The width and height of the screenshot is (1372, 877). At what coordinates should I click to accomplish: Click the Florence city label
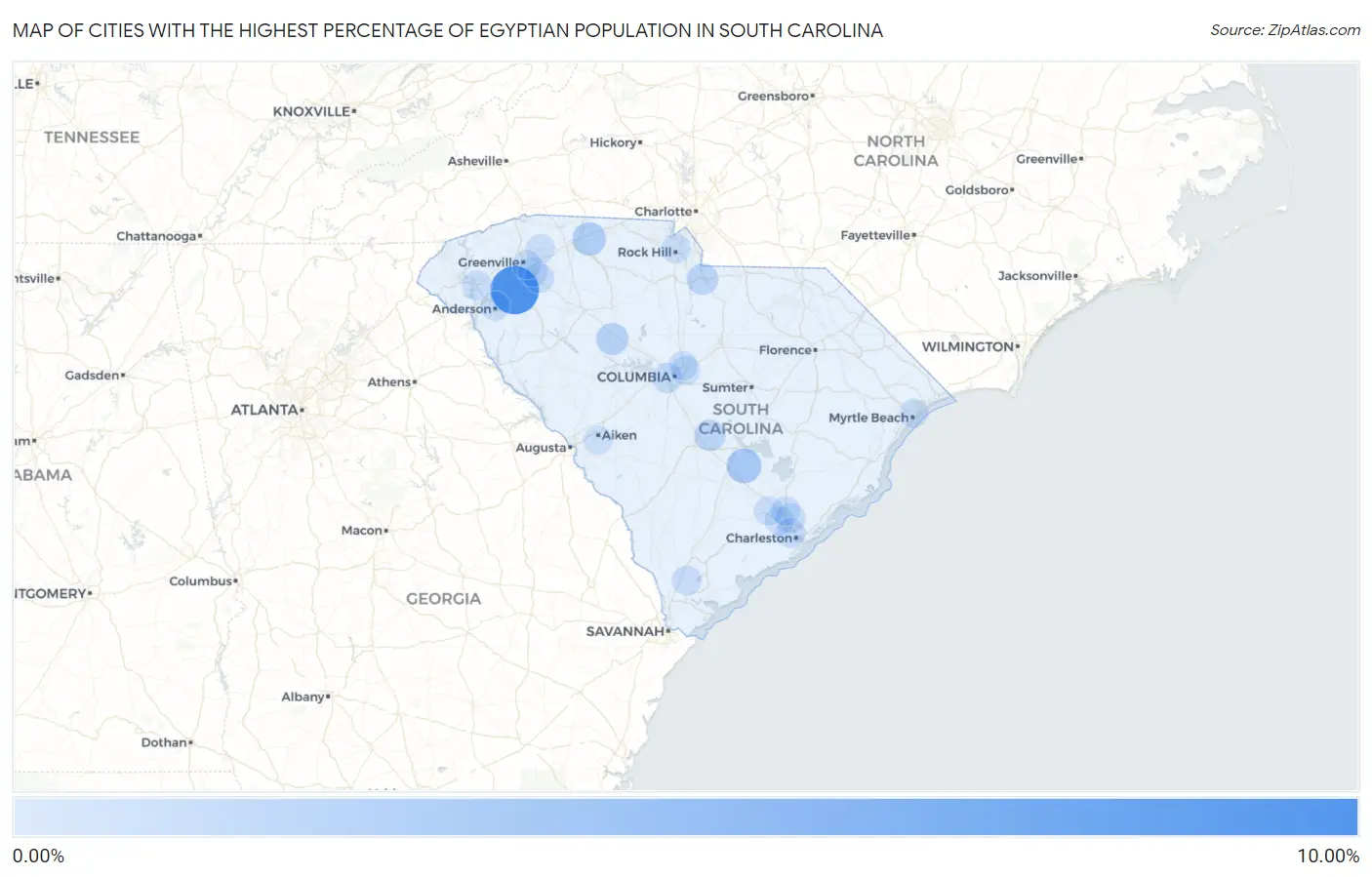786,349
